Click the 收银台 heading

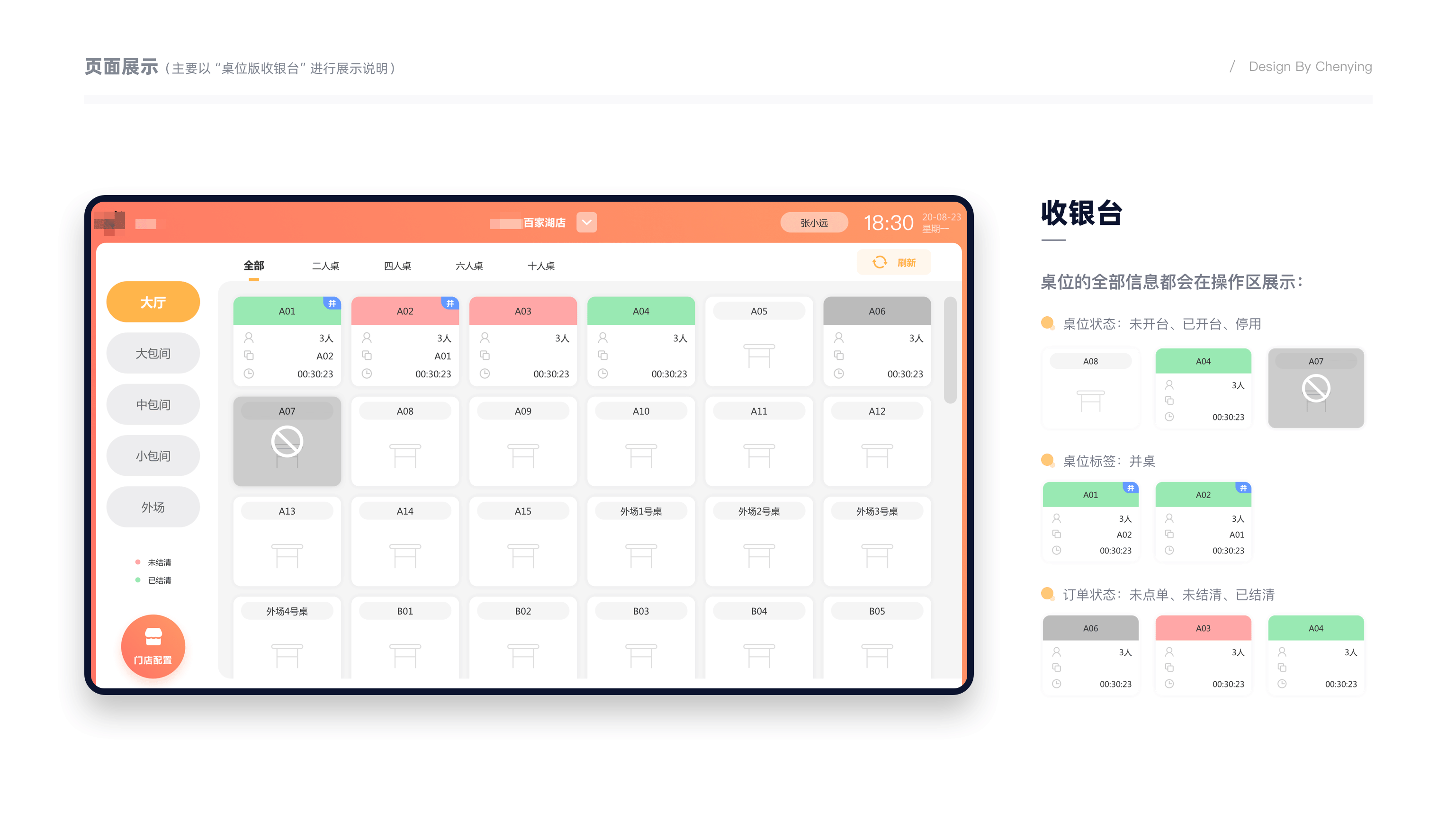pos(1082,213)
